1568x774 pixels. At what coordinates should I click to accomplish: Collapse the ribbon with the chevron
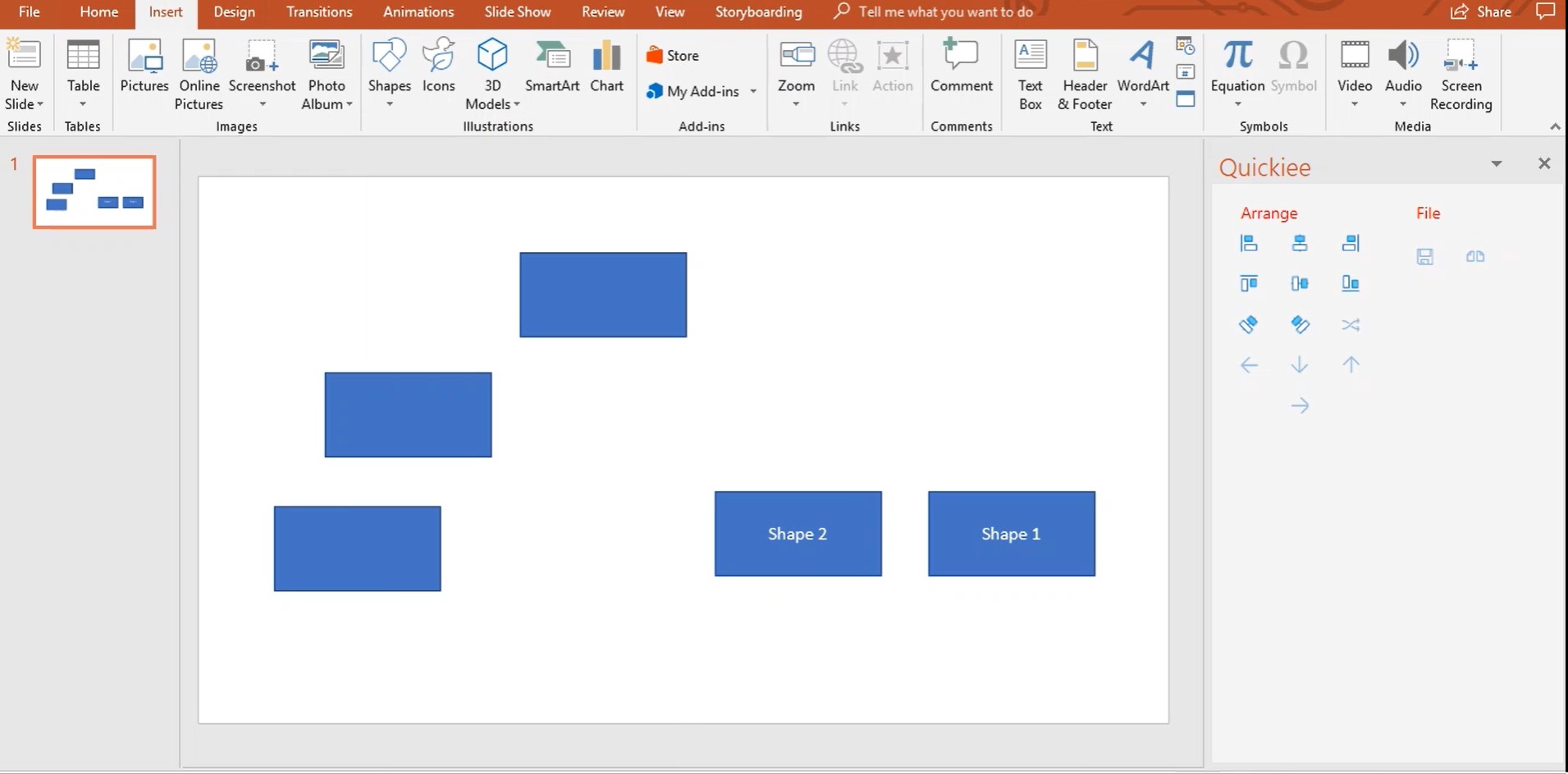pos(1555,126)
